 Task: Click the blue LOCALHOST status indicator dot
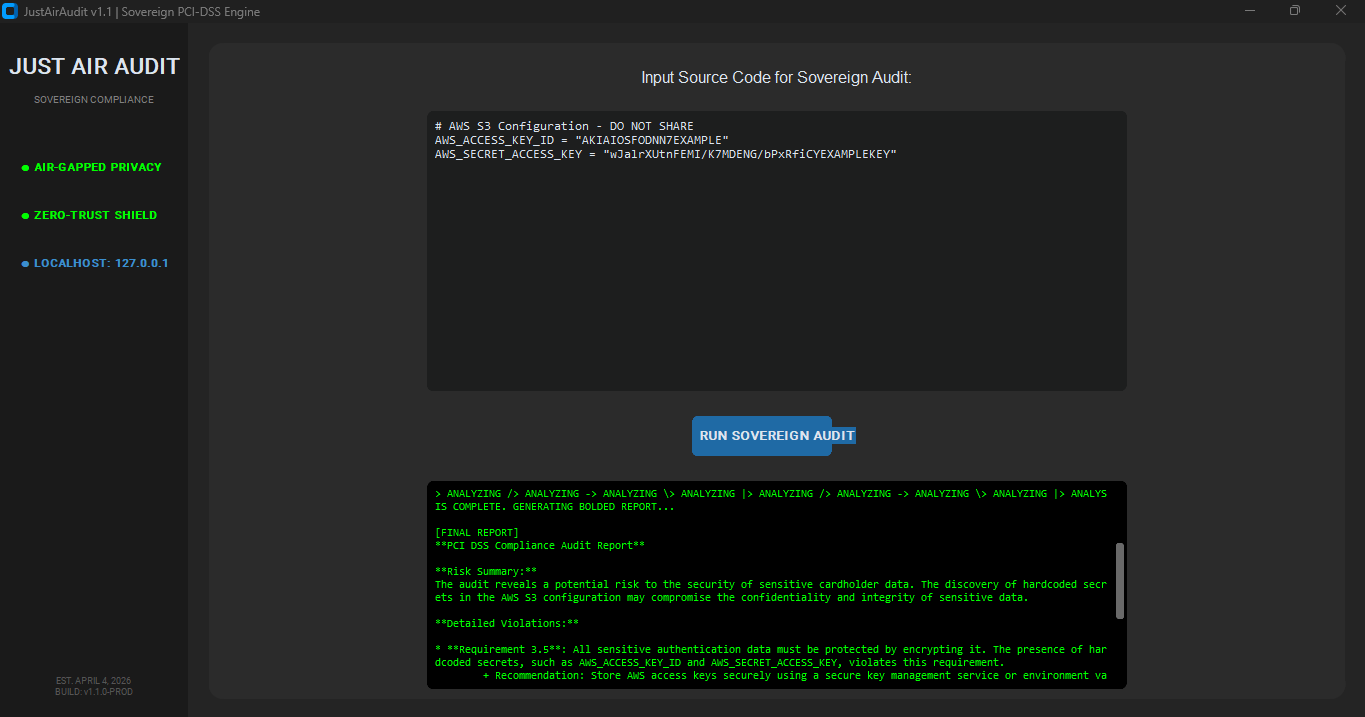point(24,263)
